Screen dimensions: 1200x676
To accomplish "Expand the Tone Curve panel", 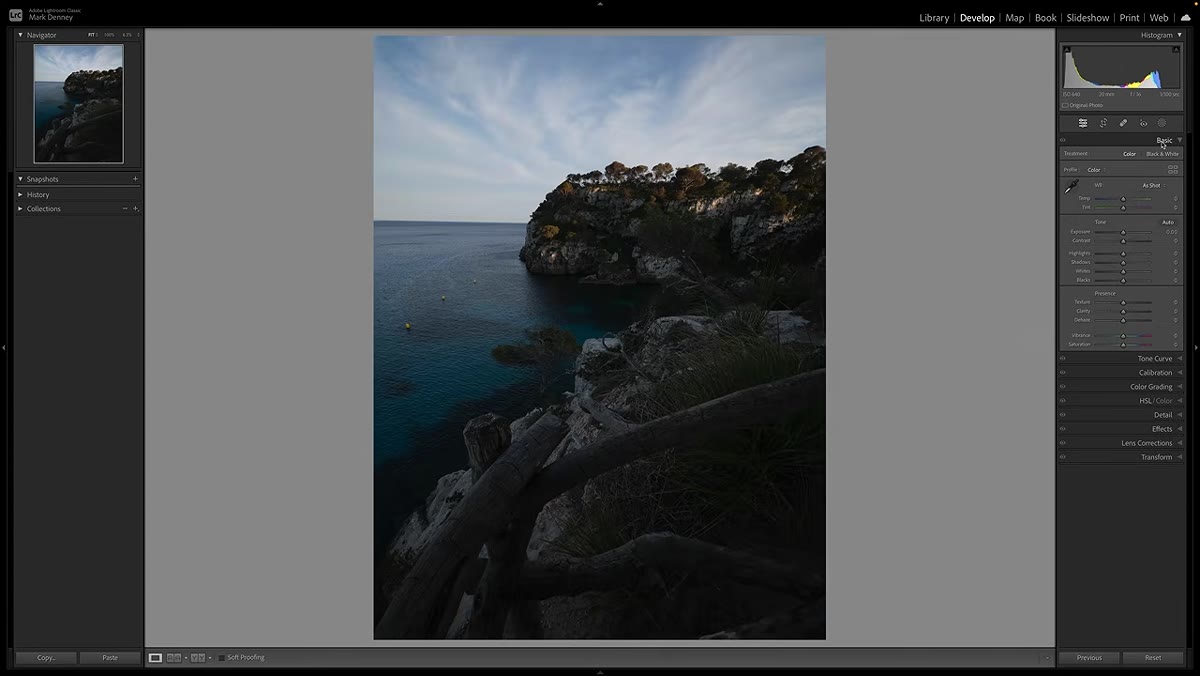I will click(1180, 358).
